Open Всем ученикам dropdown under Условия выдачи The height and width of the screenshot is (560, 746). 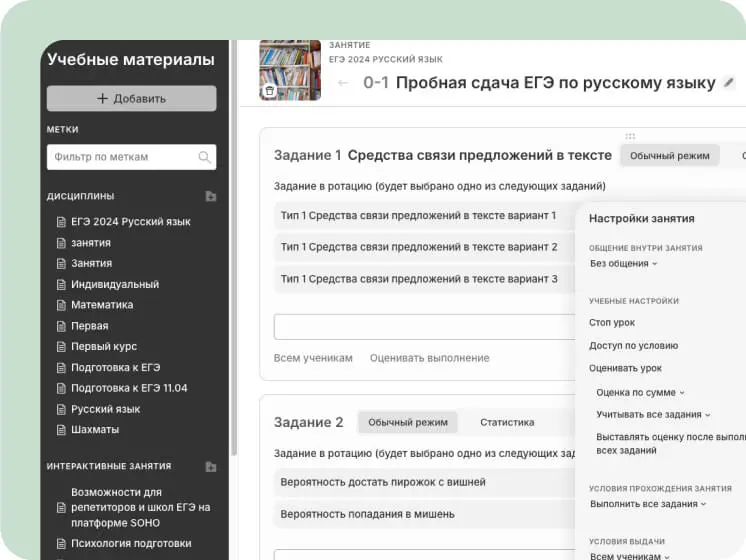click(x=629, y=556)
